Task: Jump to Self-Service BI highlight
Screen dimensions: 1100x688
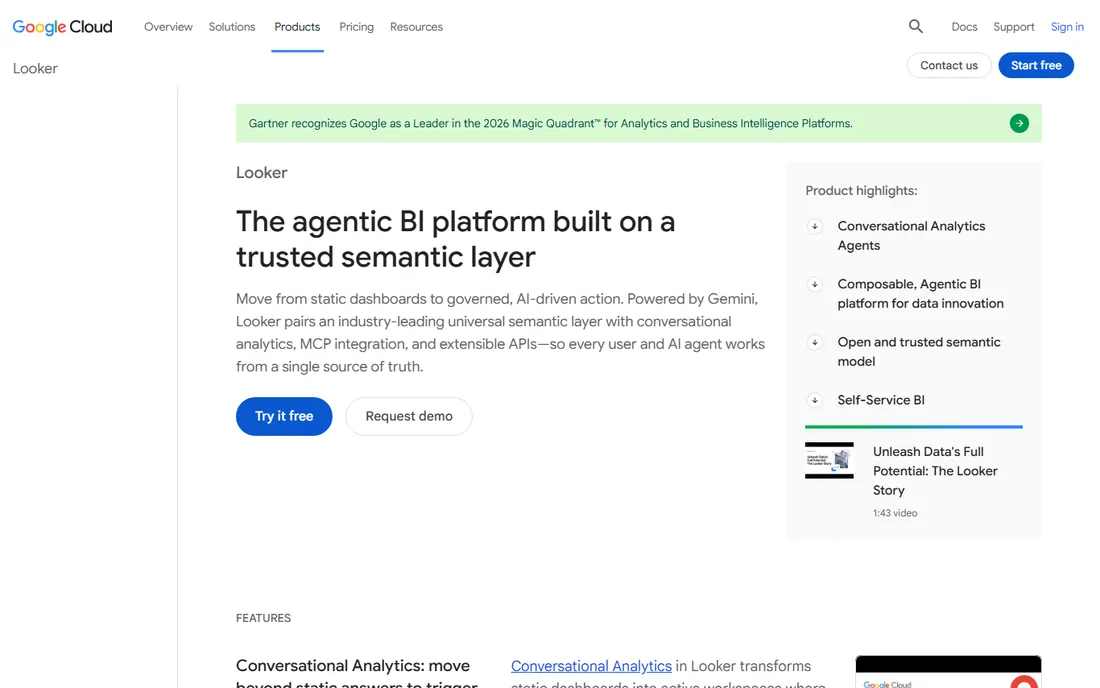Action: pyautogui.click(x=880, y=400)
